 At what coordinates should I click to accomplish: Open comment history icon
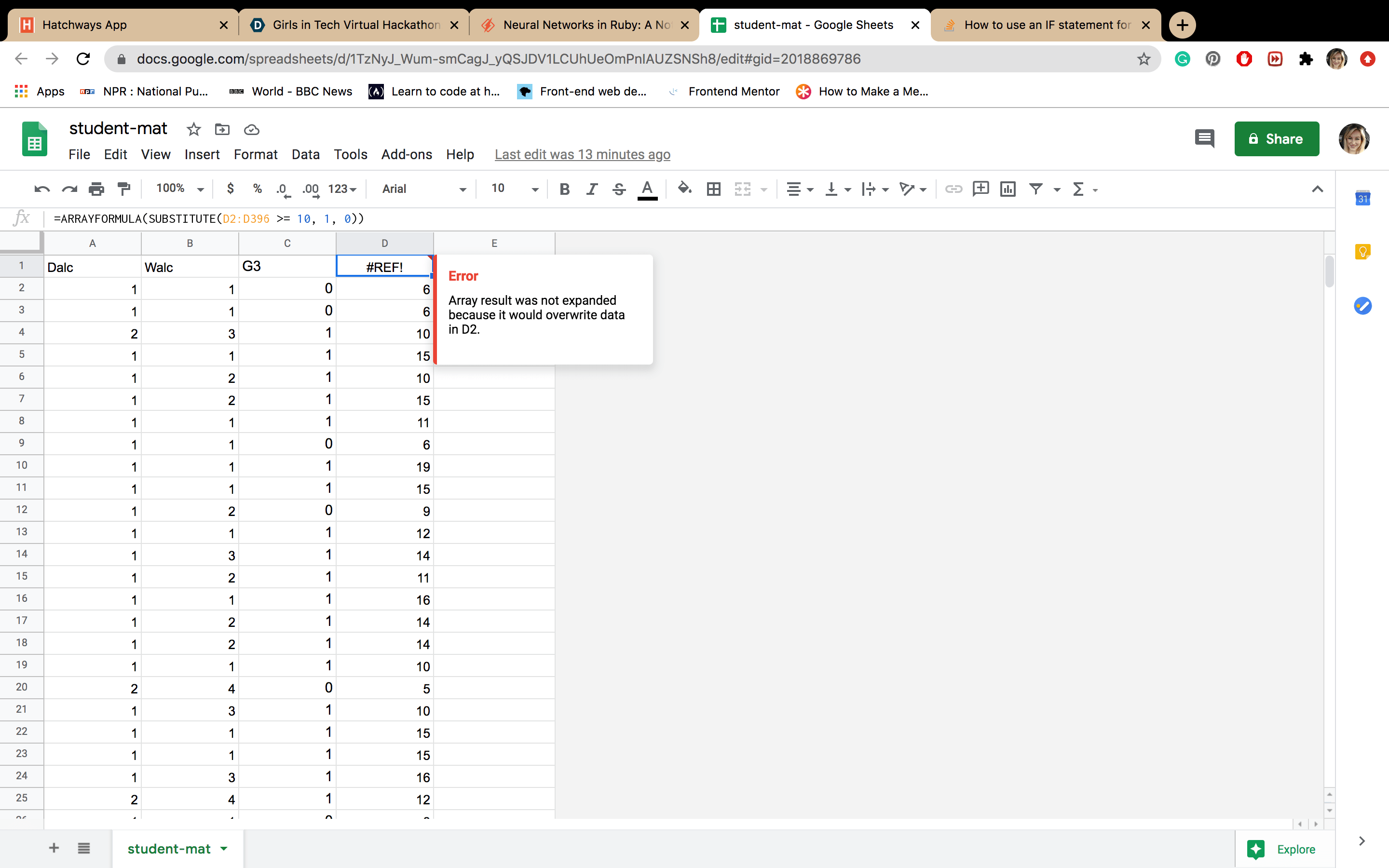(x=1204, y=138)
